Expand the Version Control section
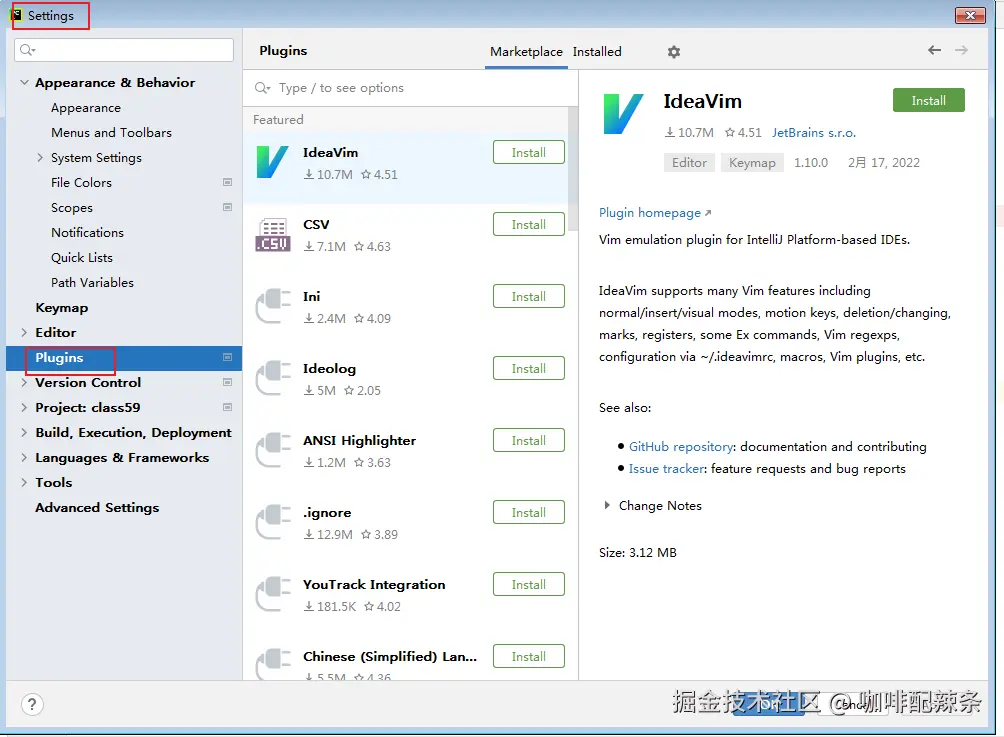Viewport: 1004px width, 737px height. (24, 382)
